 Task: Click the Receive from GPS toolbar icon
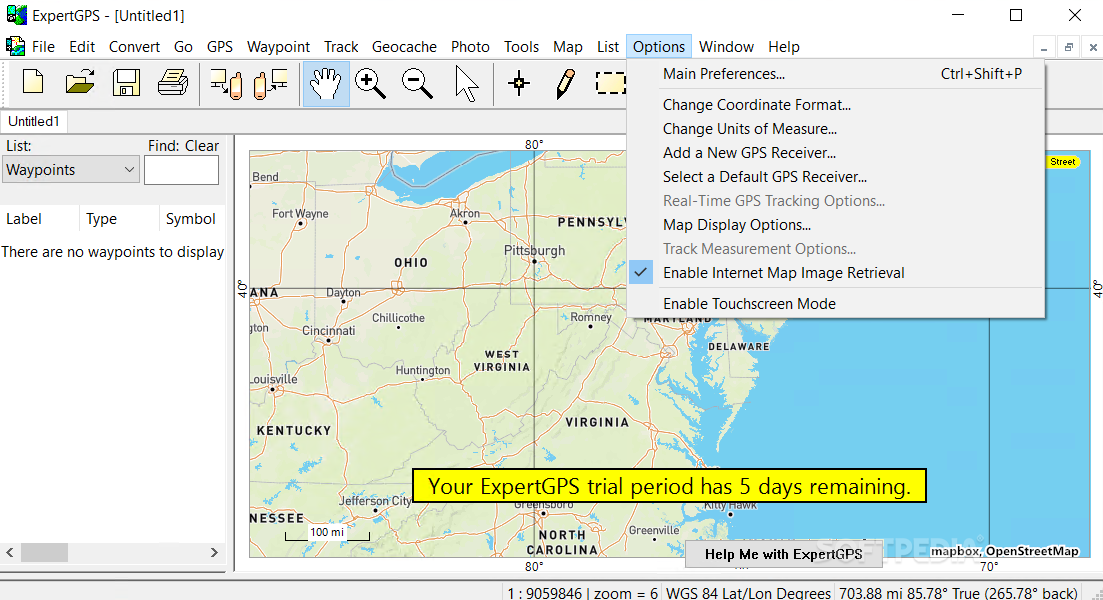(x=227, y=84)
